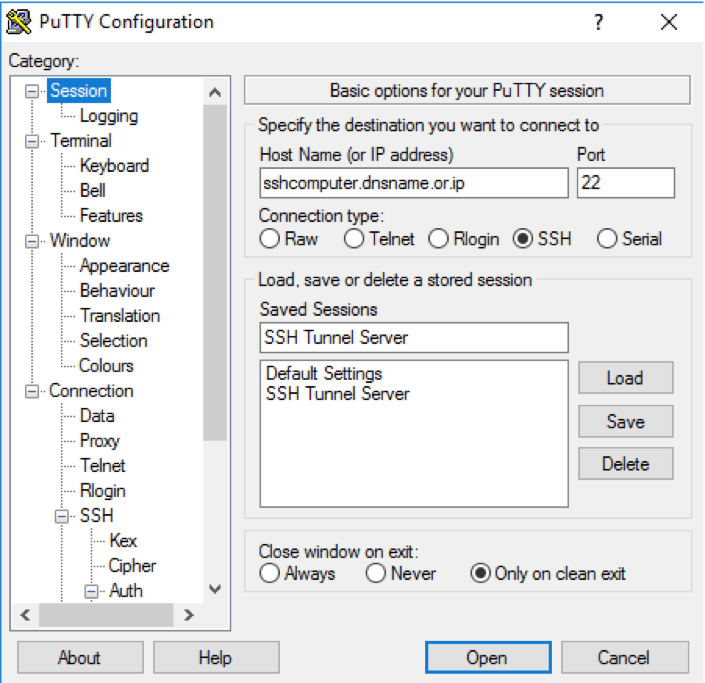Click the PuTTY icon in title bar
This screenshot has width=705, height=683.
(x=19, y=22)
